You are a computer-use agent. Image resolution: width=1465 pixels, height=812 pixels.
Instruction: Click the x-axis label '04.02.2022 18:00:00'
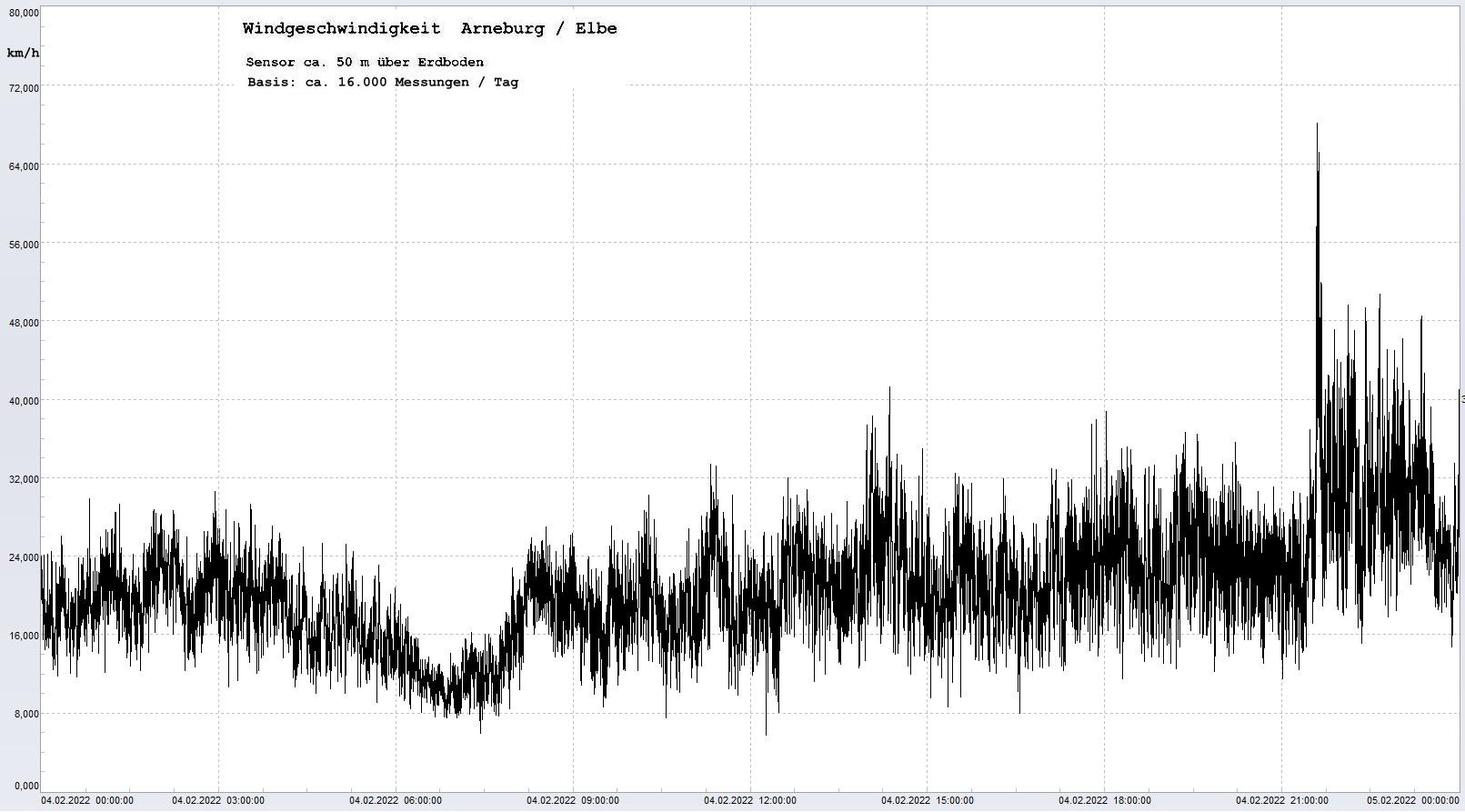(1105, 800)
